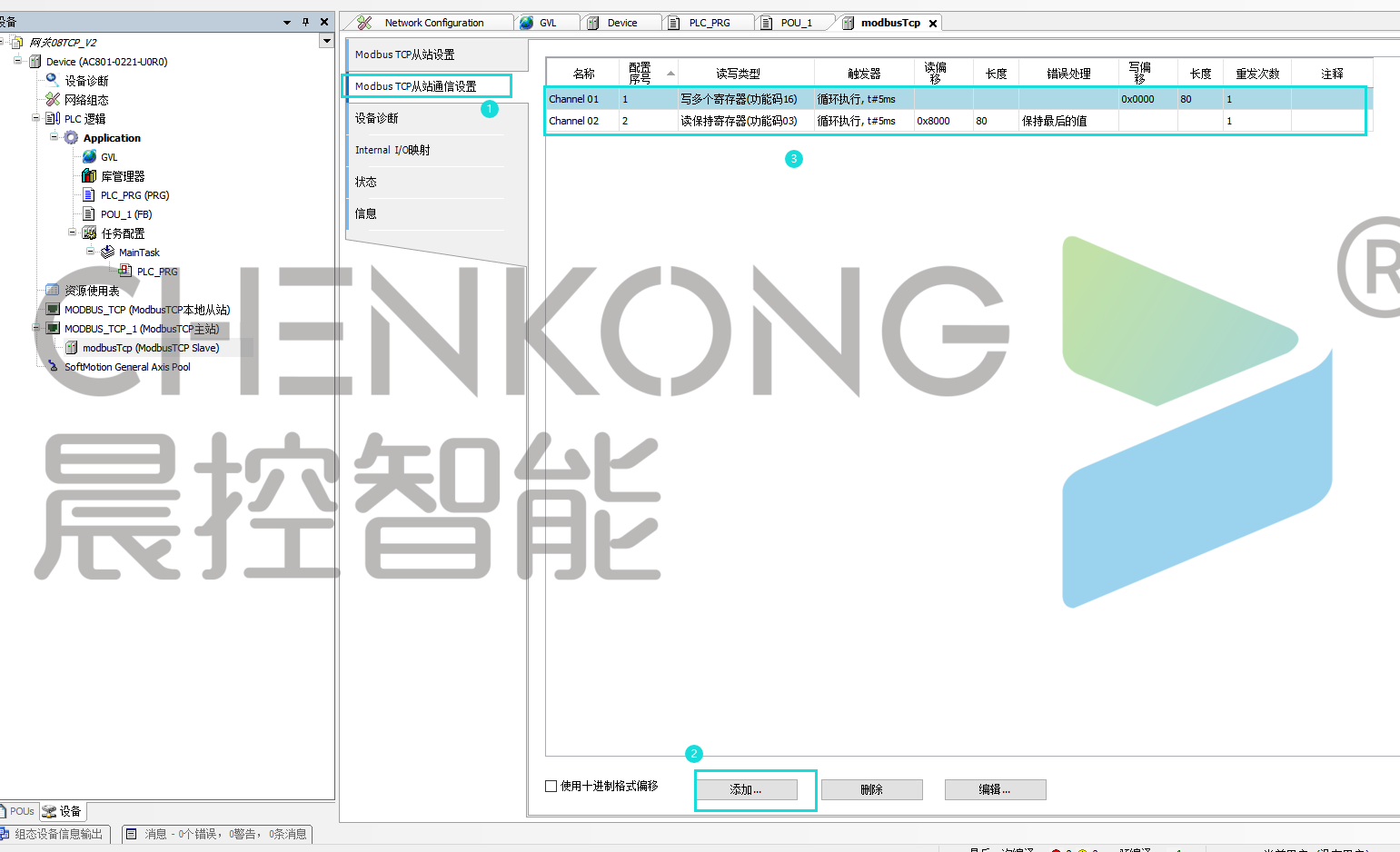The width and height of the screenshot is (1400, 852).
Task: Click the 资源使用表 table icon
Action: click(53, 290)
